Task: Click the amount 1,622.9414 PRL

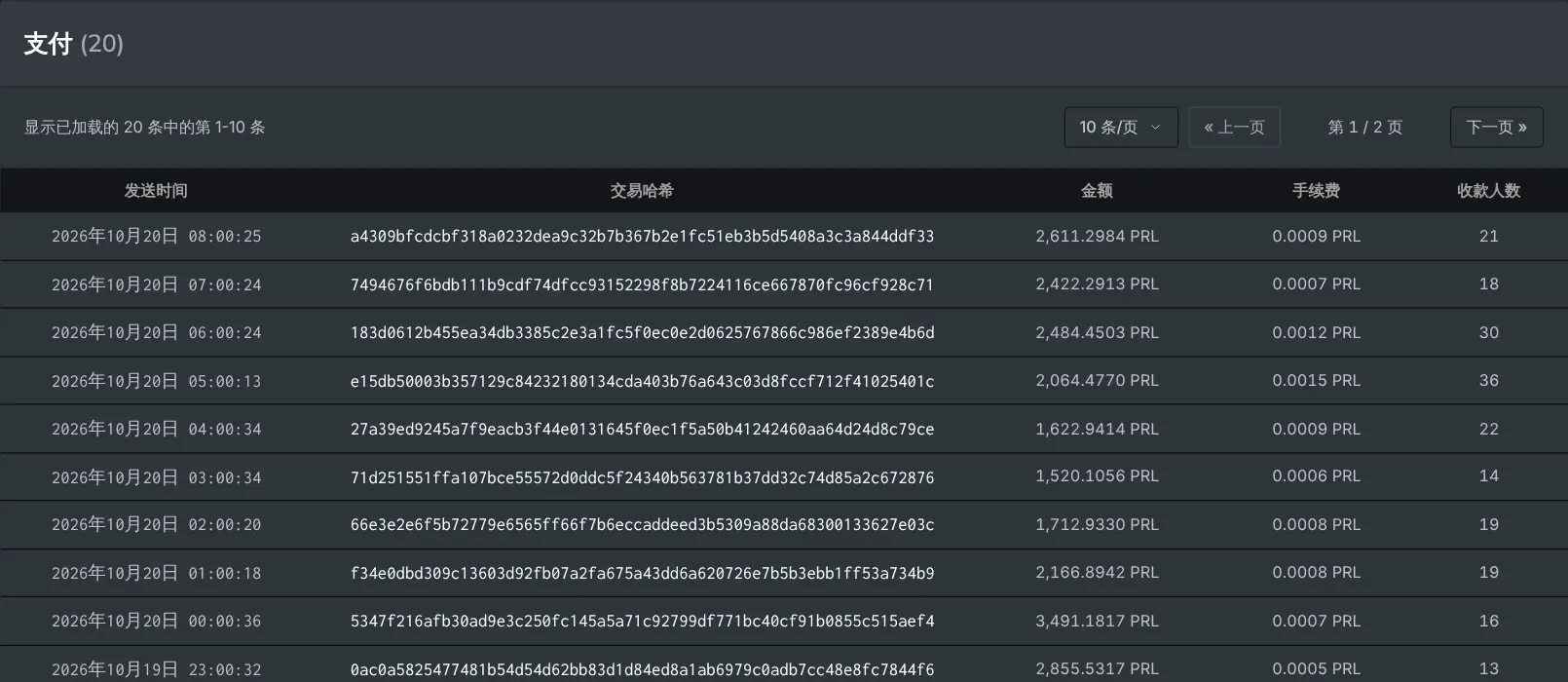Action: click(1097, 430)
